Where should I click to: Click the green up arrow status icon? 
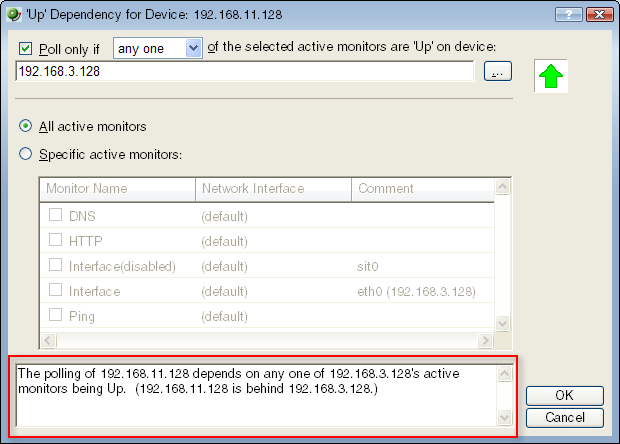[x=551, y=76]
